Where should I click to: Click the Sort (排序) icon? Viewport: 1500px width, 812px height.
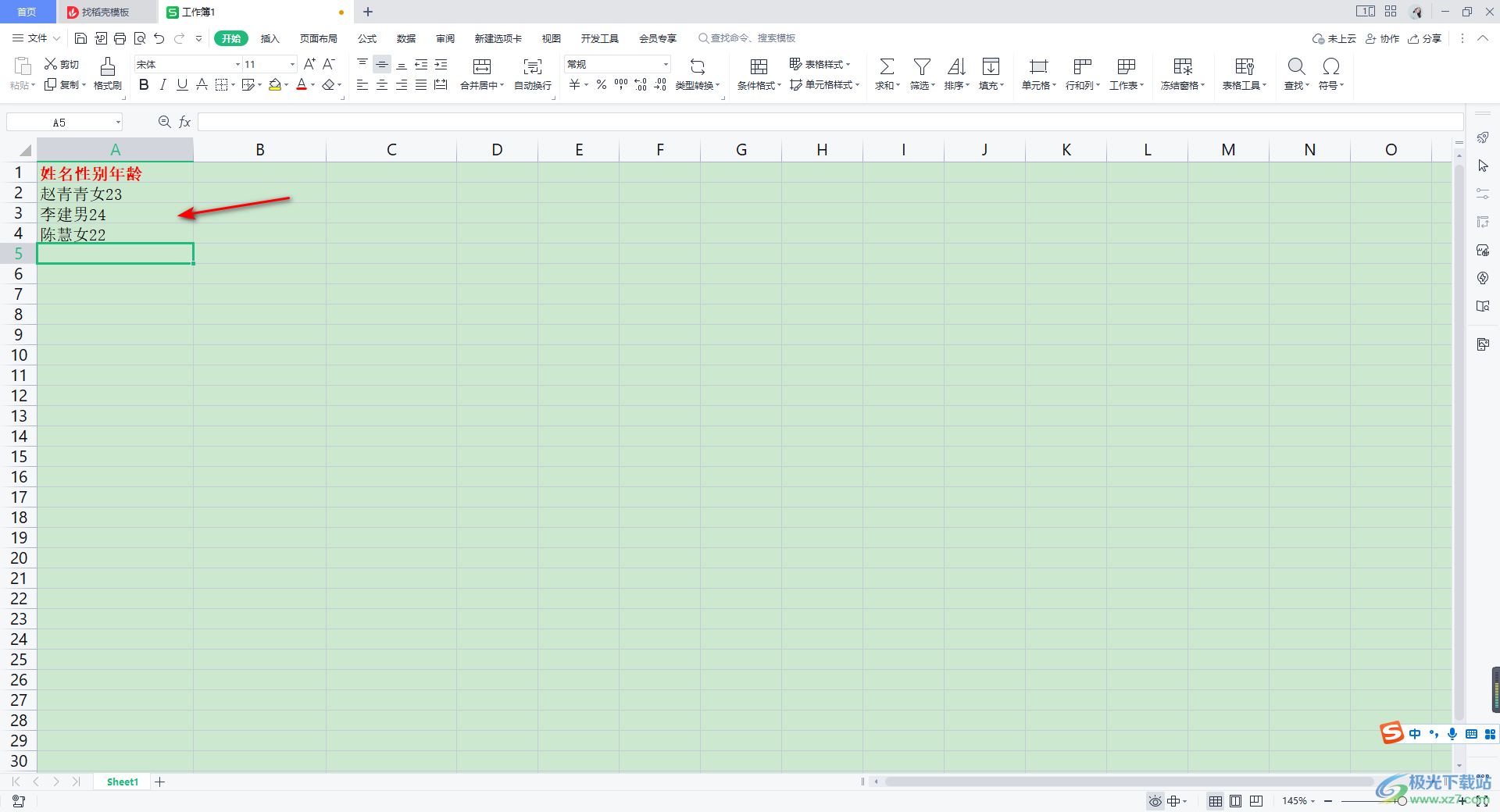956,66
